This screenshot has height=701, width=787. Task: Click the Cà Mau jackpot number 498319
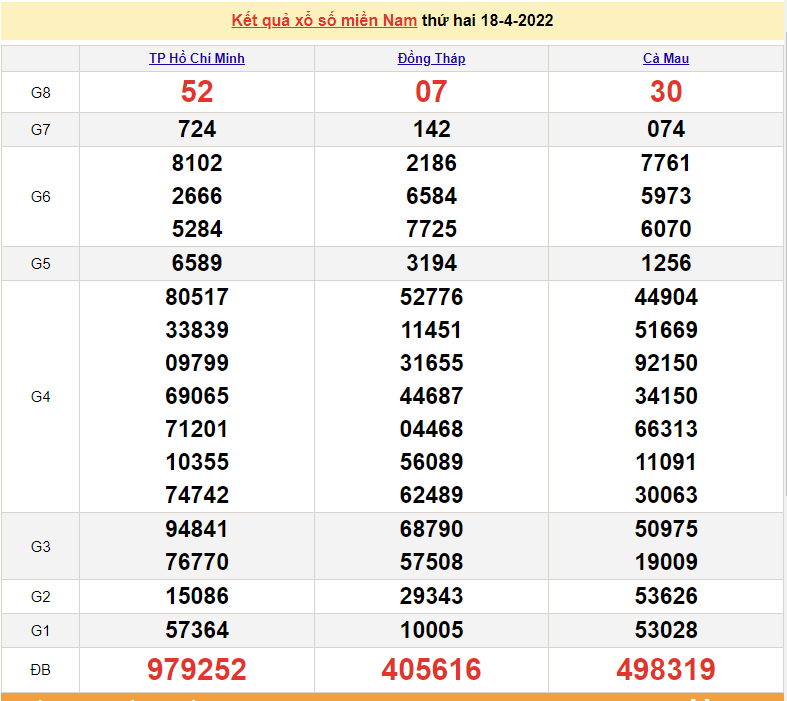tap(666, 669)
